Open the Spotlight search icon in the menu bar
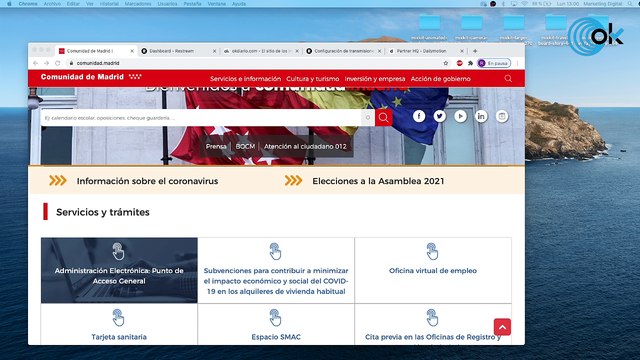Screen dimensions: 640x360 (x=630, y=4)
